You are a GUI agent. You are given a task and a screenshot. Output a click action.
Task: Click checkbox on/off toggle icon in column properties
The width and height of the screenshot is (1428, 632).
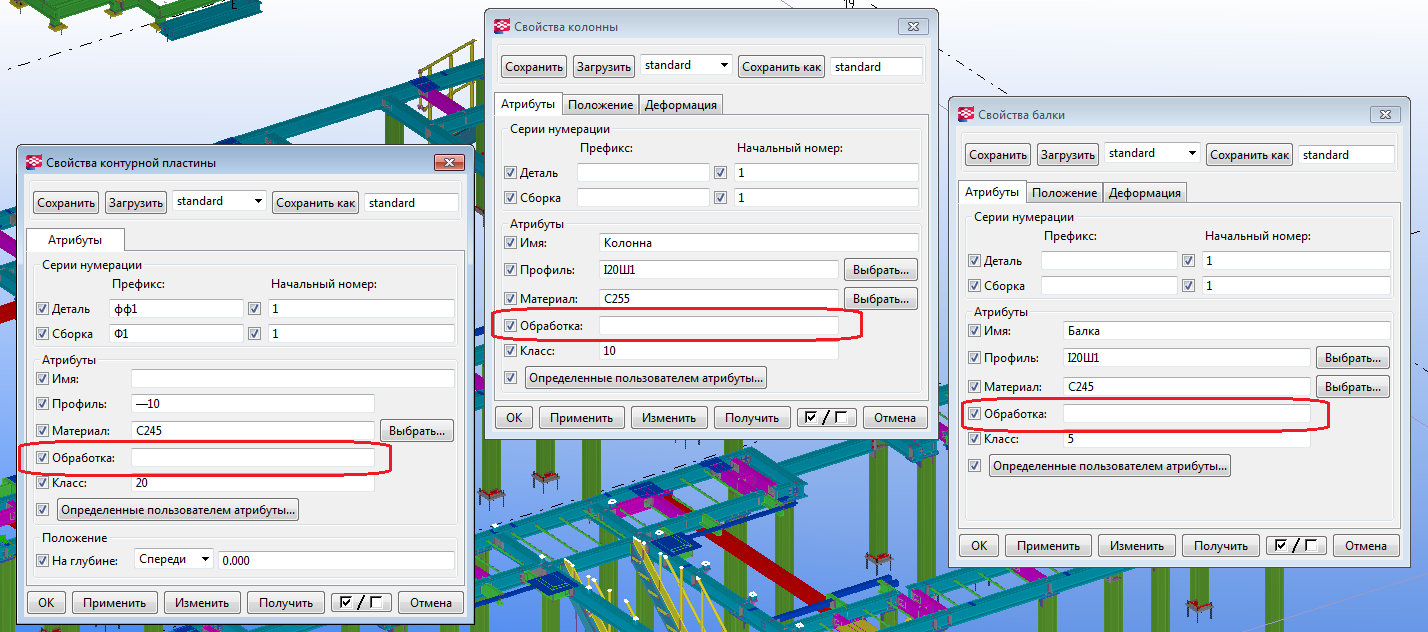[x=826, y=417]
